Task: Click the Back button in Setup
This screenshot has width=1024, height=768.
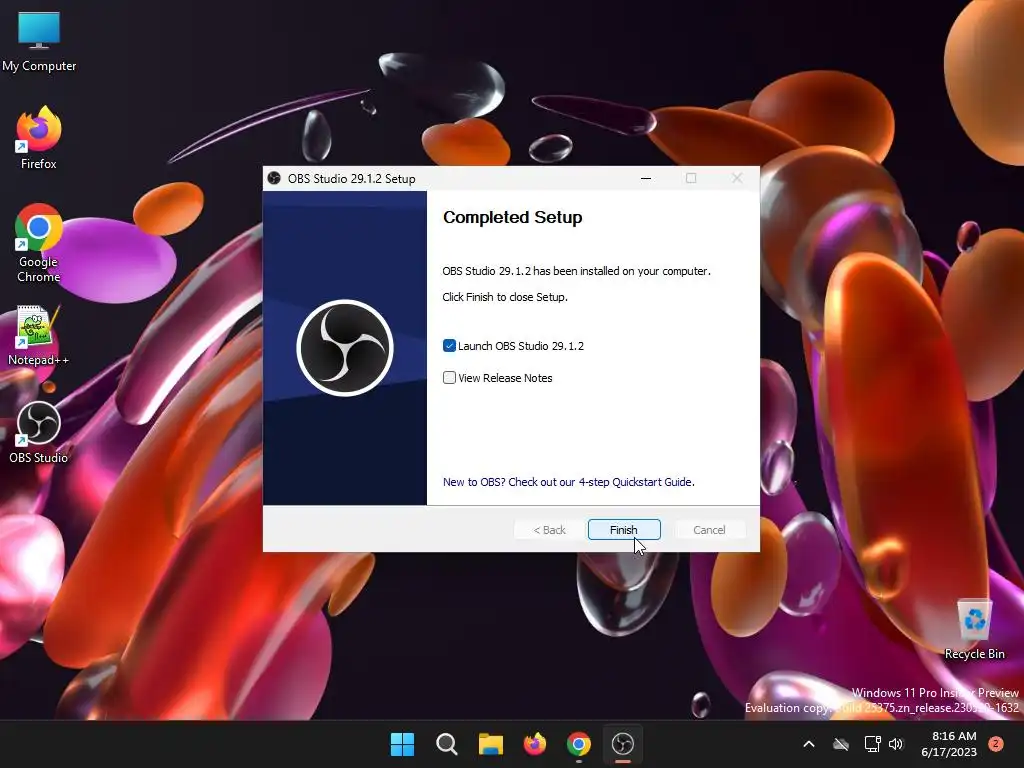Action: pos(549,530)
